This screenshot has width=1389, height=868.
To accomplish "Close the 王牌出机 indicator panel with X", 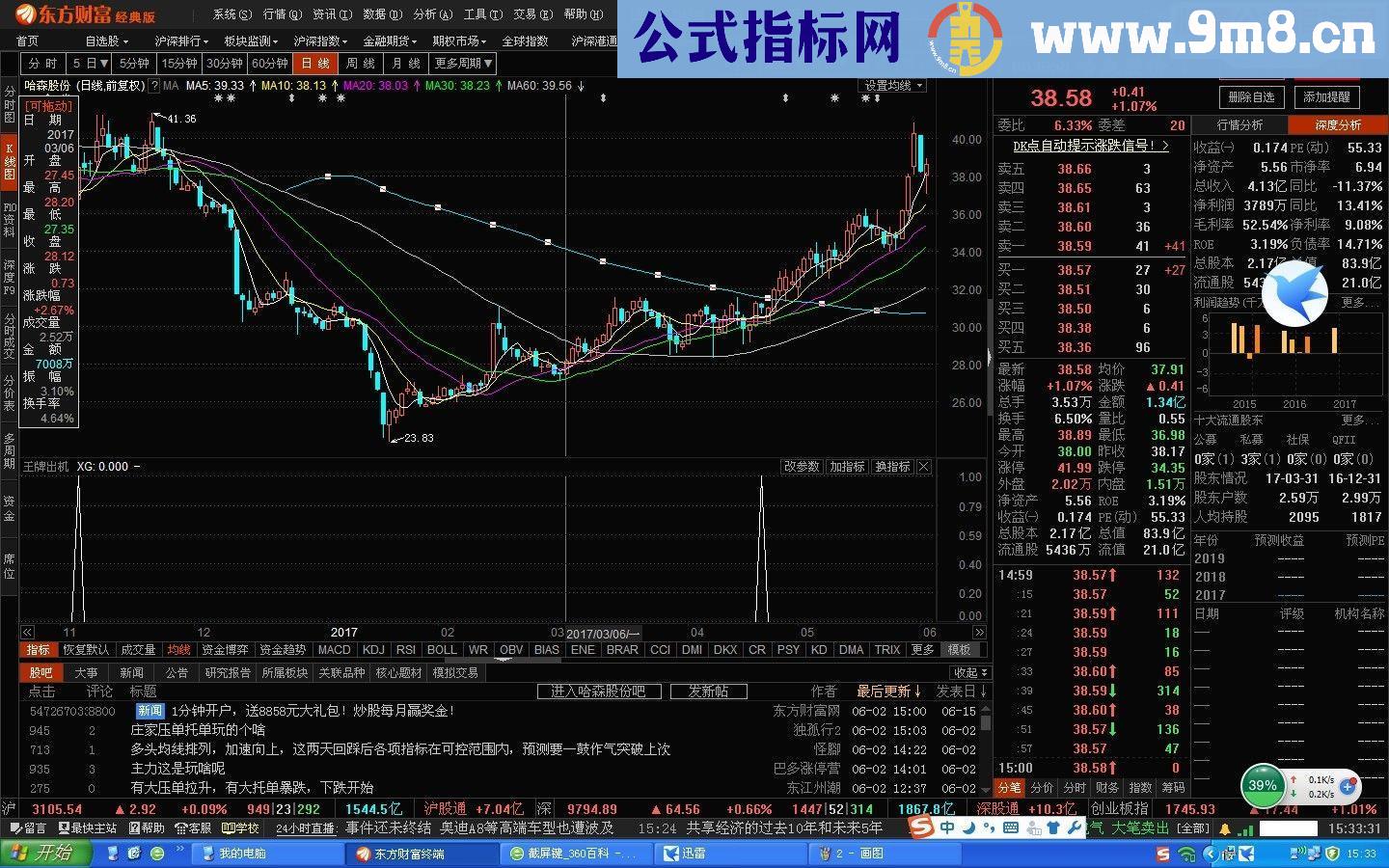I will (x=923, y=467).
